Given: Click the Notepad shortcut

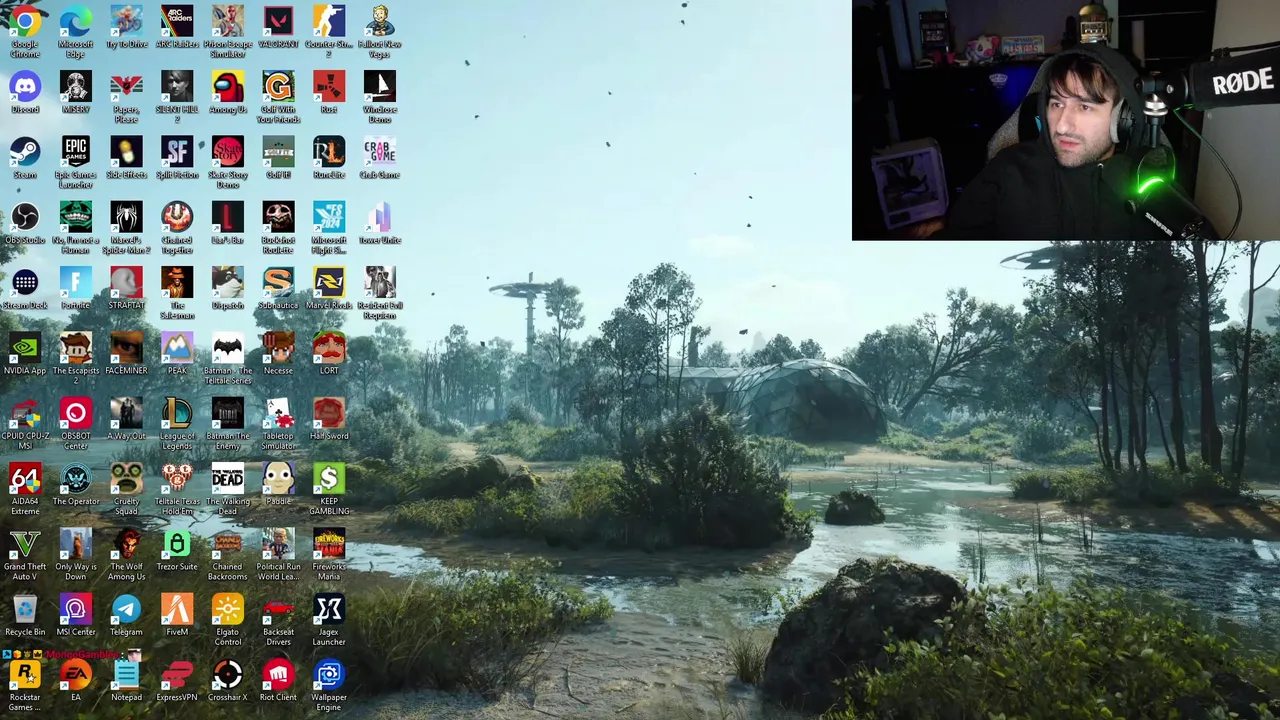Looking at the screenshot, I should [x=126, y=675].
